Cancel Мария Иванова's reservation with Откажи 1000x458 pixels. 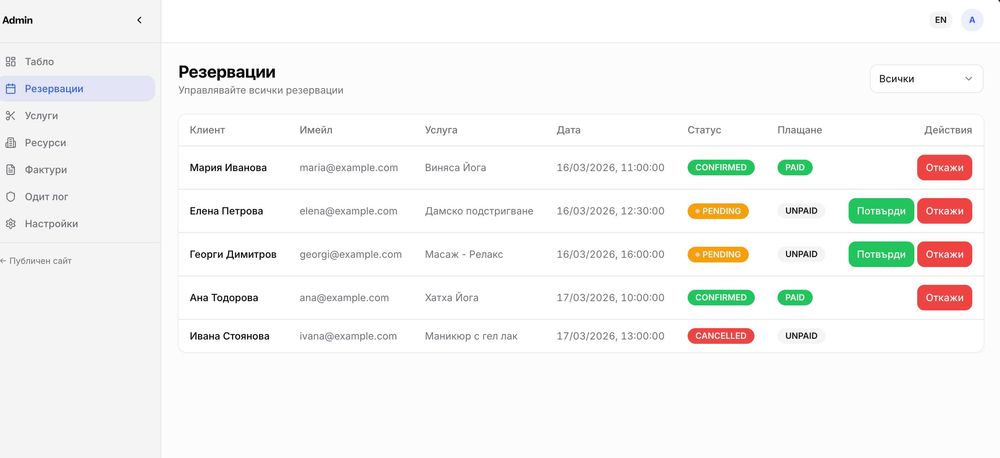tap(945, 168)
